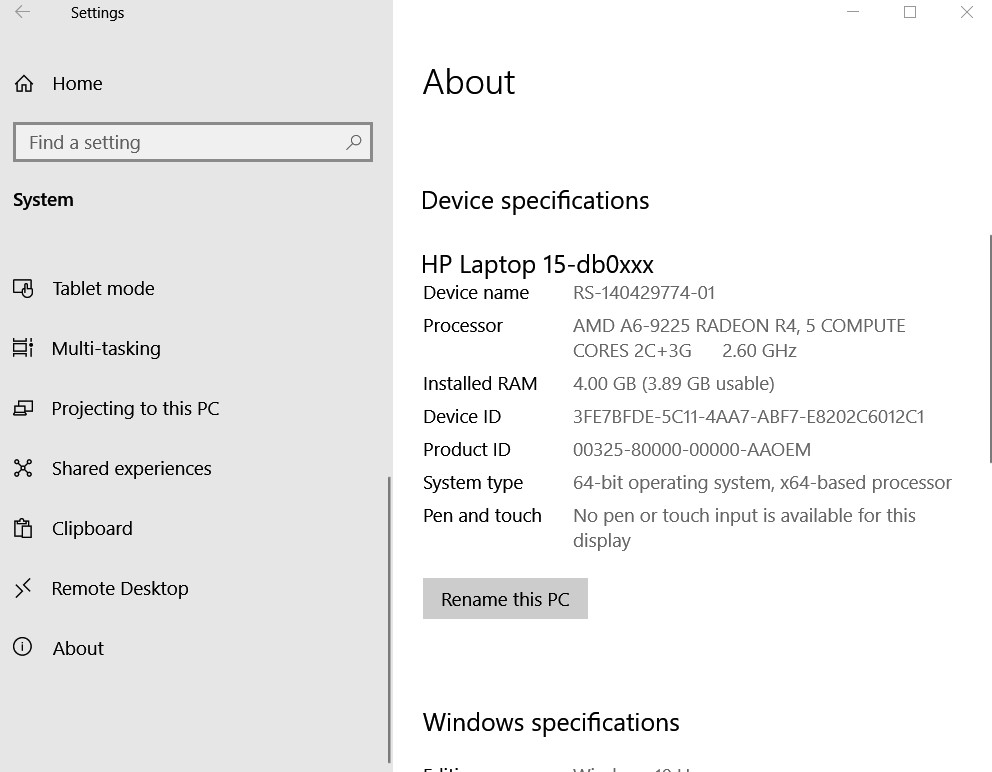Click the Installed RAM label
Image resolution: width=992 pixels, height=772 pixels.
click(x=480, y=383)
